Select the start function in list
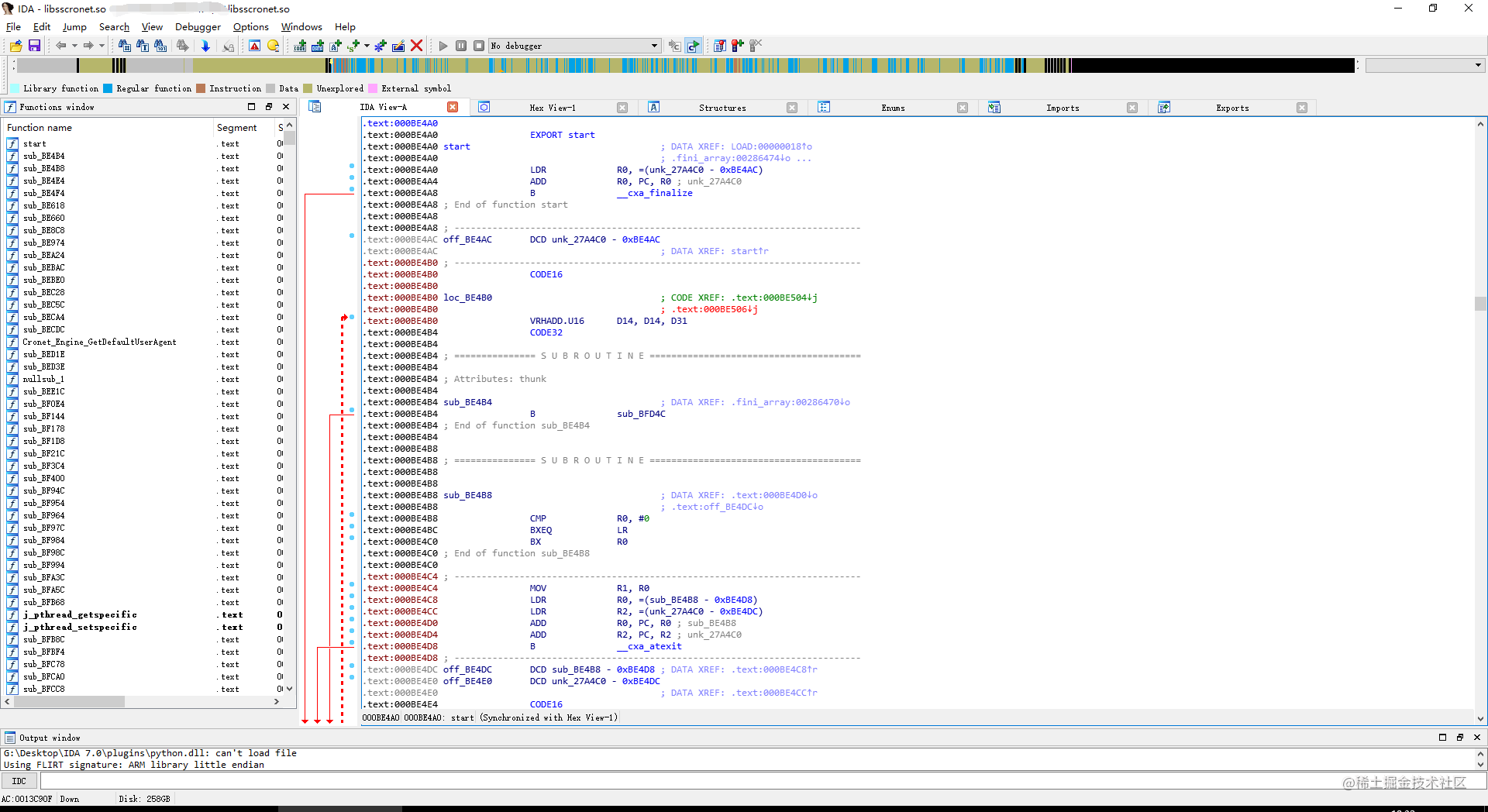Viewport: 1488px width, 812px height. pyautogui.click(x=34, y=143)
